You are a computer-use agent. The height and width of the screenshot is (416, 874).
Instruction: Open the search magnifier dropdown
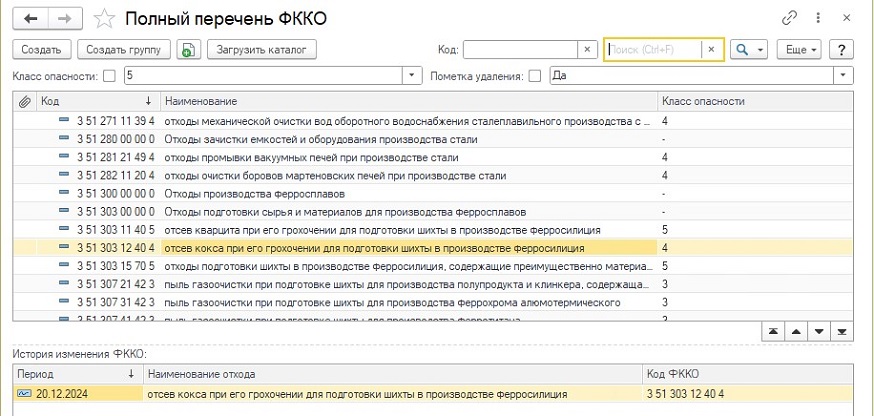[x=748, y=49]
